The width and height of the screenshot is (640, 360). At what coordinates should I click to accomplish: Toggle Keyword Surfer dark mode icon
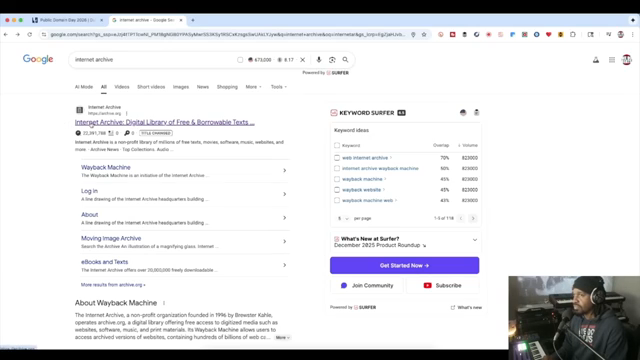pos(463,113)
